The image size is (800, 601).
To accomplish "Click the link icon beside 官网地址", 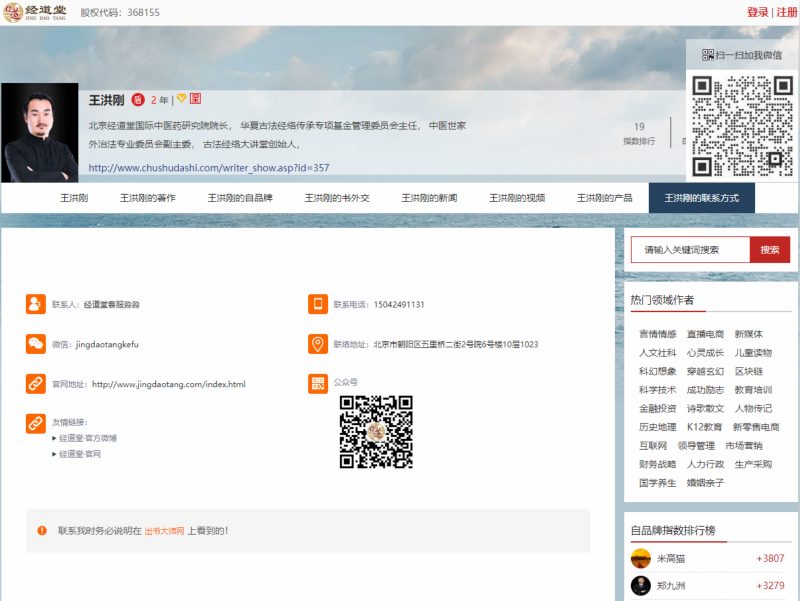I will [36, 383].
